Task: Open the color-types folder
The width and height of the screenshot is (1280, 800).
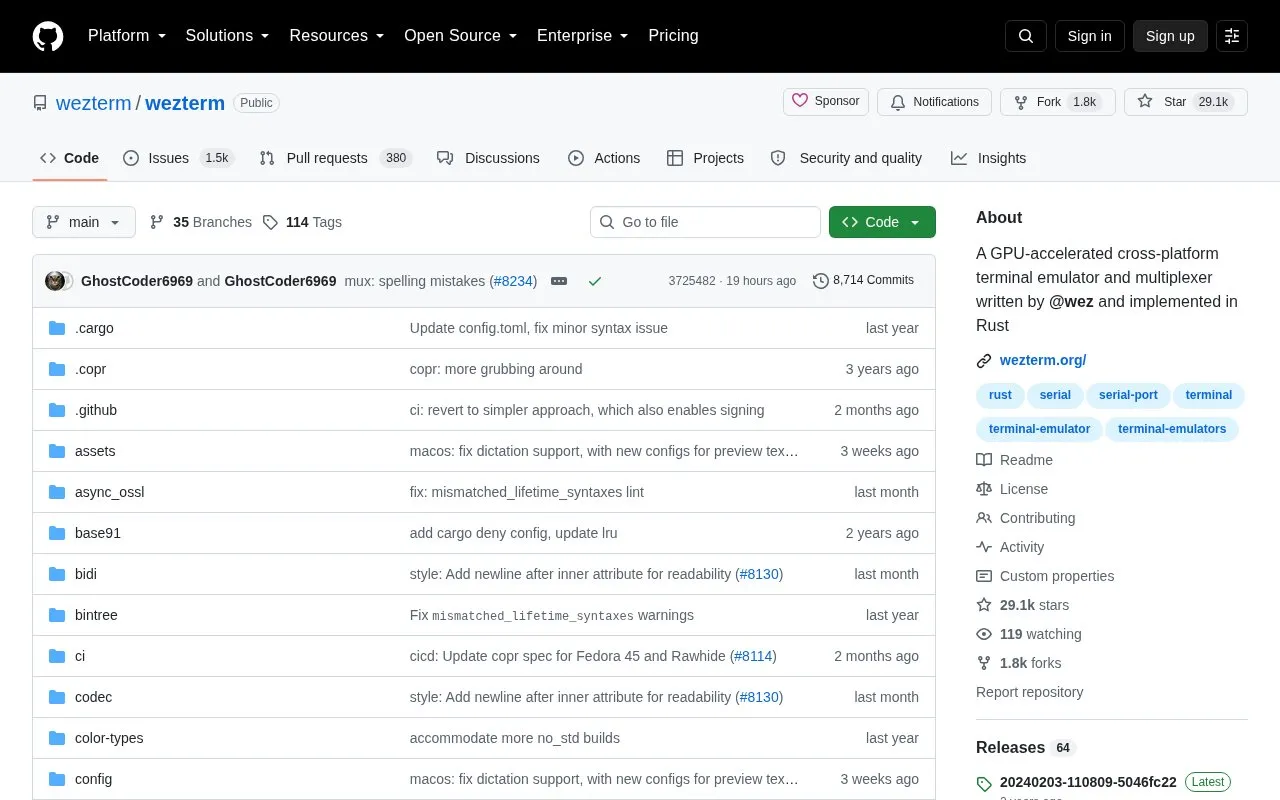Action: pos(109,738)
